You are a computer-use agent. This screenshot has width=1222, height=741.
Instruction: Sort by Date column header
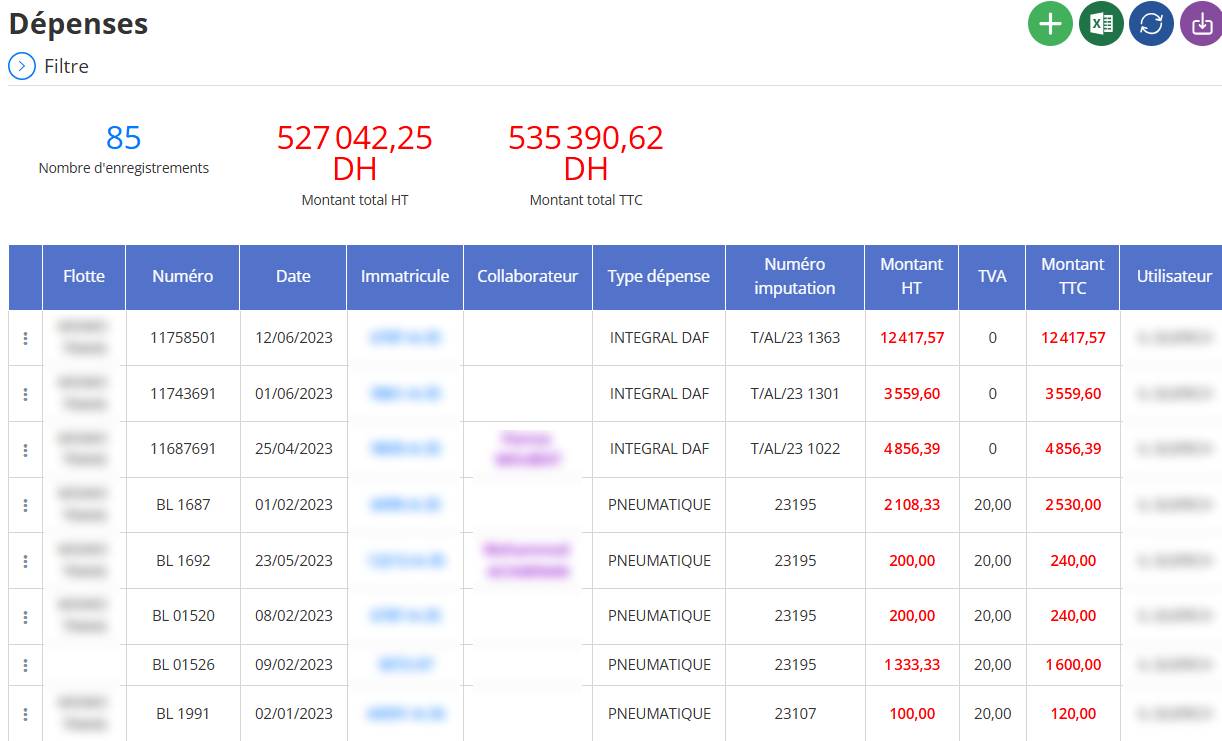pyautogui.click(x=293, y=277)
